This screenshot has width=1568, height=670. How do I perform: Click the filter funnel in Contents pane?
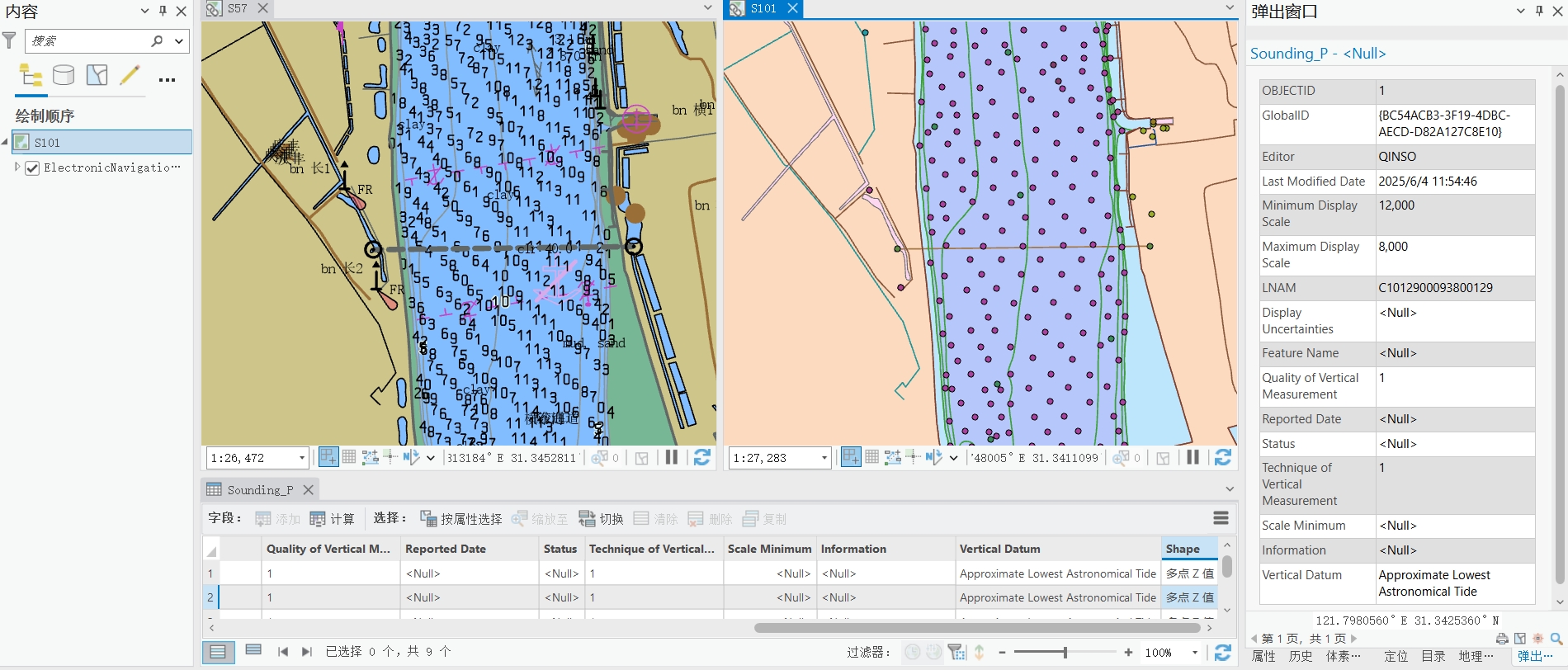[10, 40]
